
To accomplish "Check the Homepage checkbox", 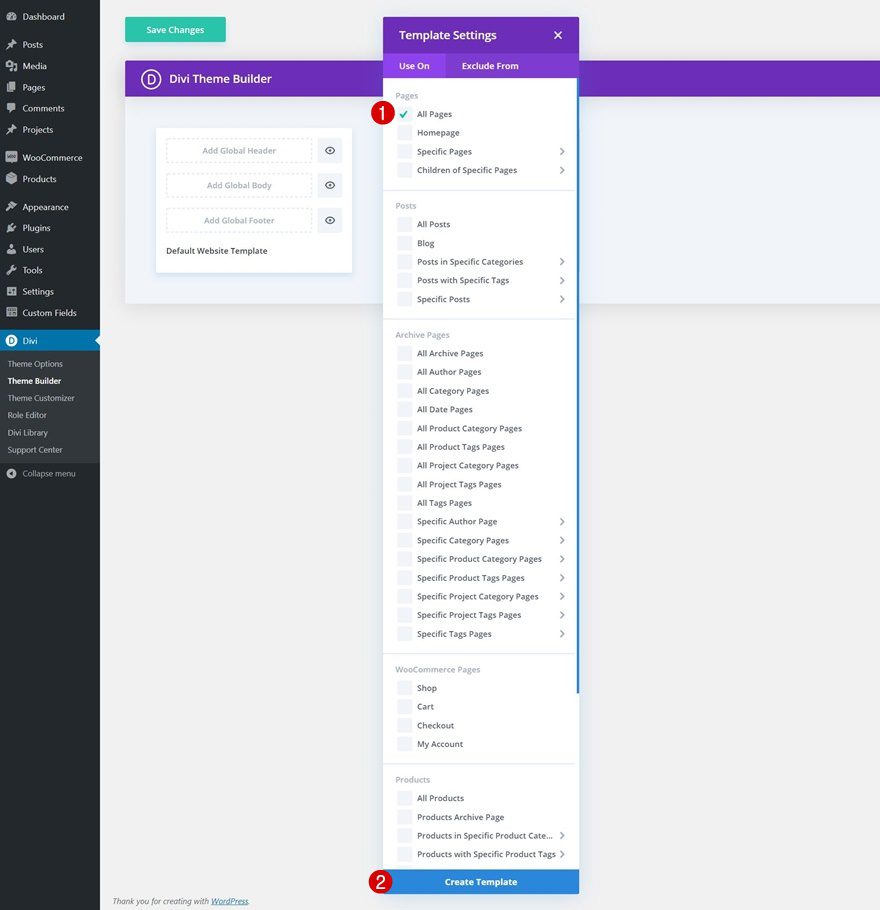I will (406, 132).
